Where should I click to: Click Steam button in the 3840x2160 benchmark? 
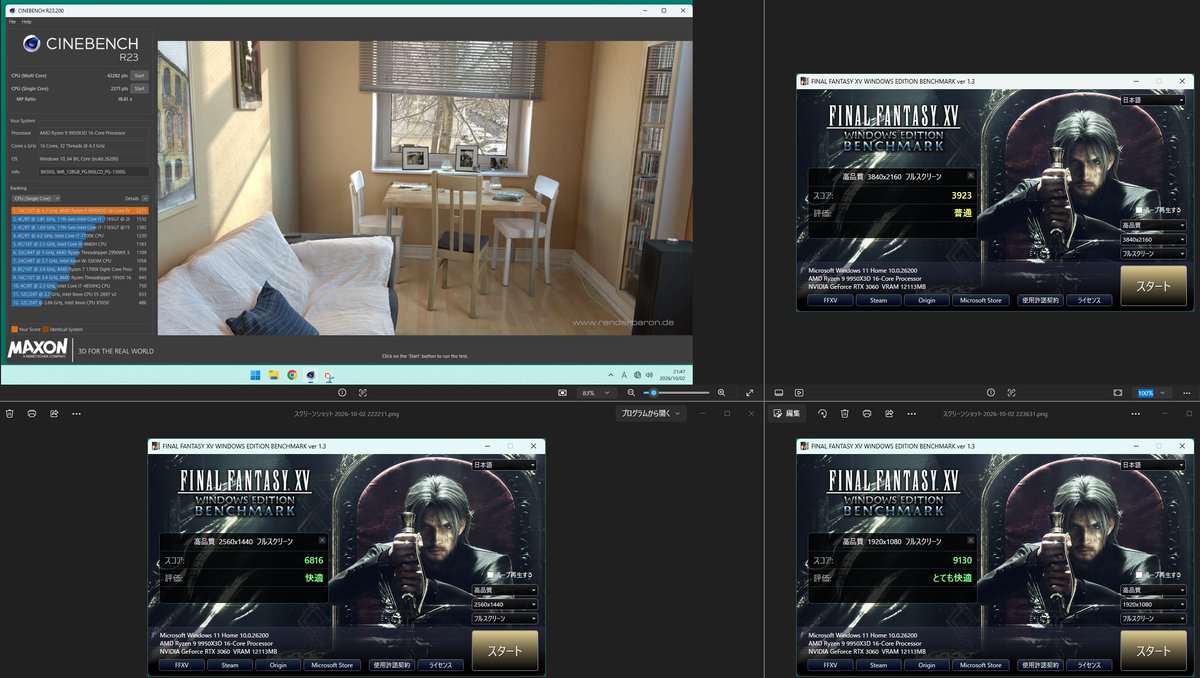click(x=878, y=300)
